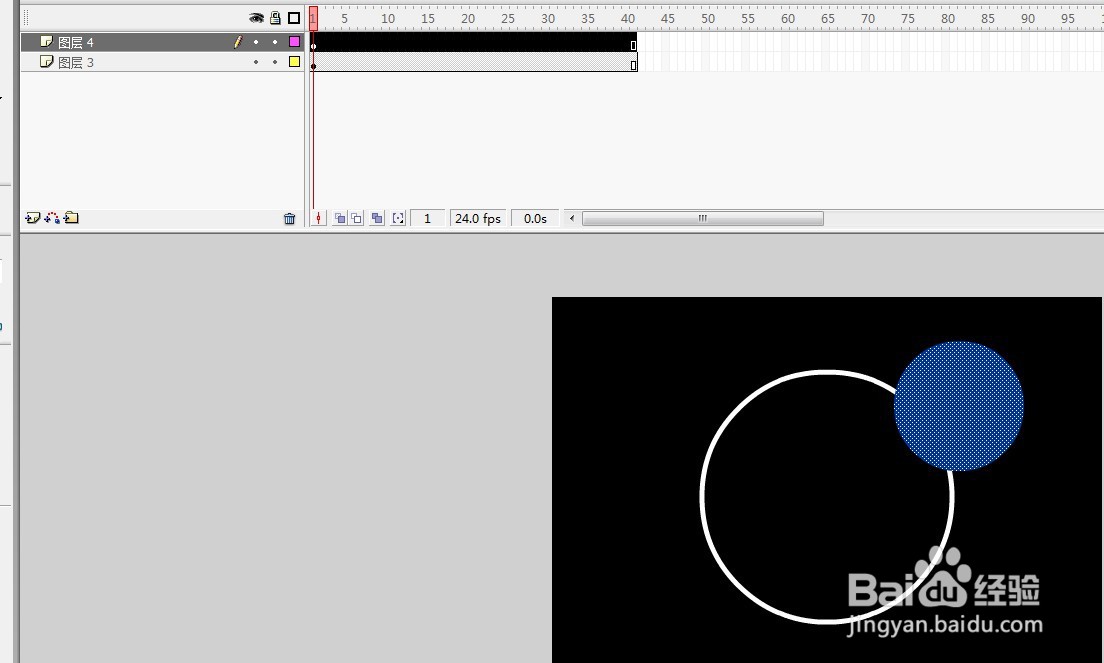This screenshot has height=663, width=1104.
Task: Open Modify Onion Markers menu
Action: pos(399,219)
